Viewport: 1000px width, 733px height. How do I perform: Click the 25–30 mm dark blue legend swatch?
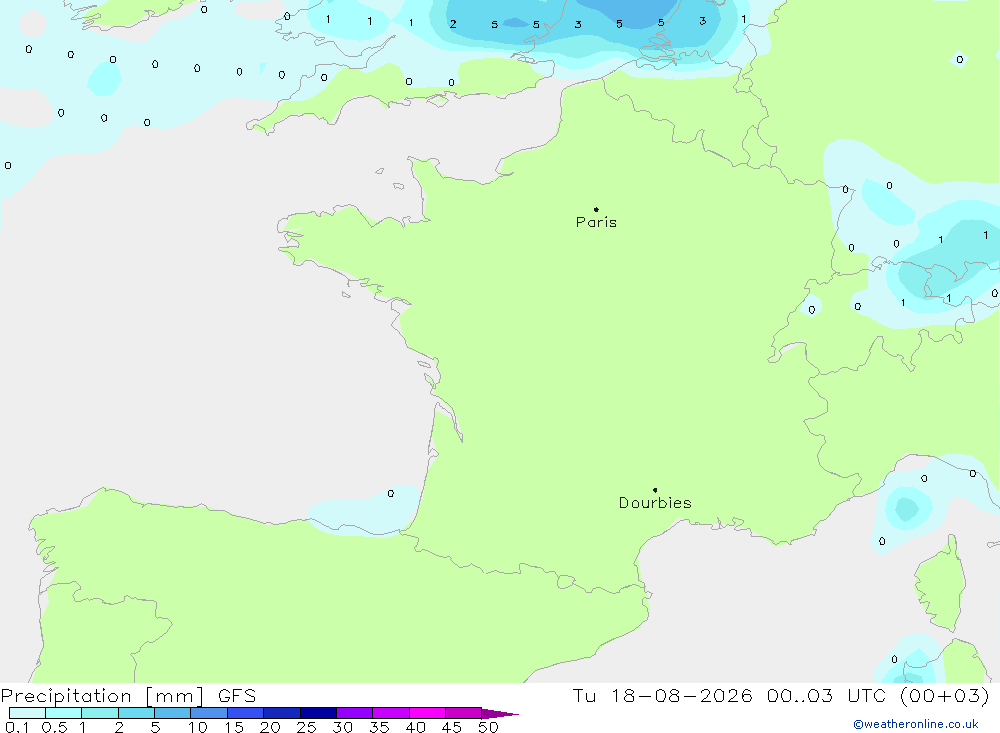318,713
